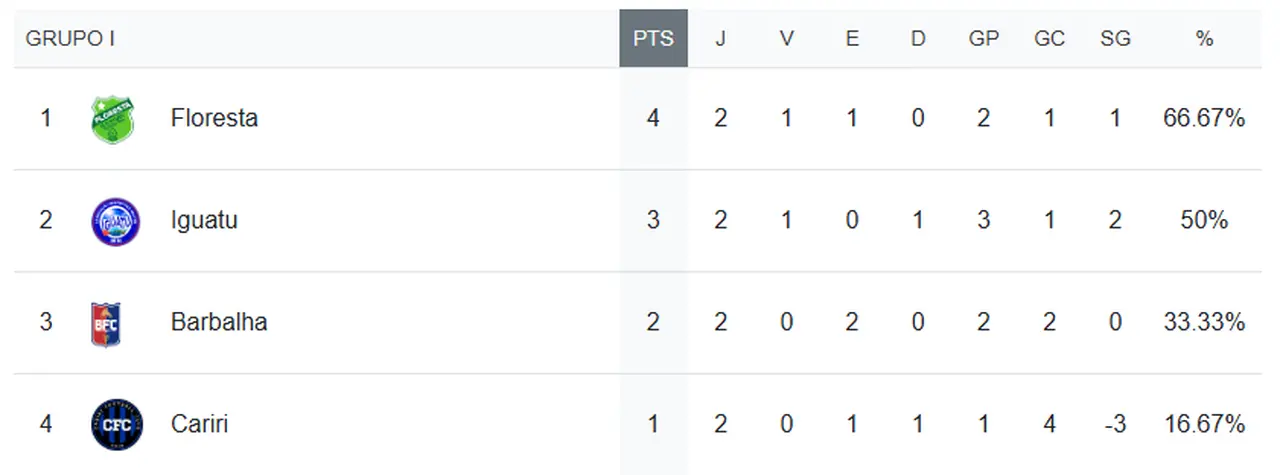1280x475 pixels.
Task: Sort by GC goals-against column
Action: [1049, 39]
